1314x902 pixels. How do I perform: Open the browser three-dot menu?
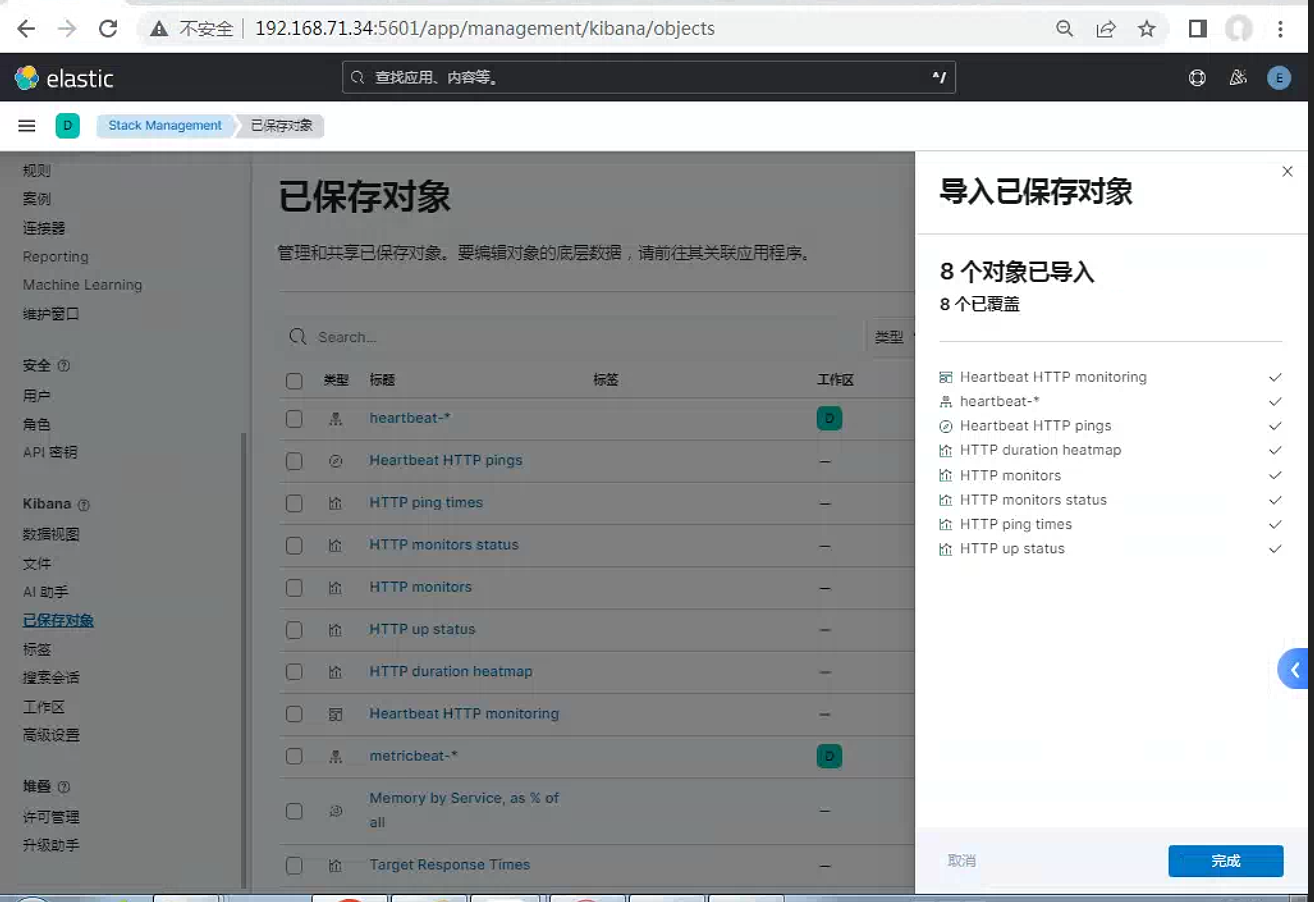pyautogui.click(x=1281, y=29)
